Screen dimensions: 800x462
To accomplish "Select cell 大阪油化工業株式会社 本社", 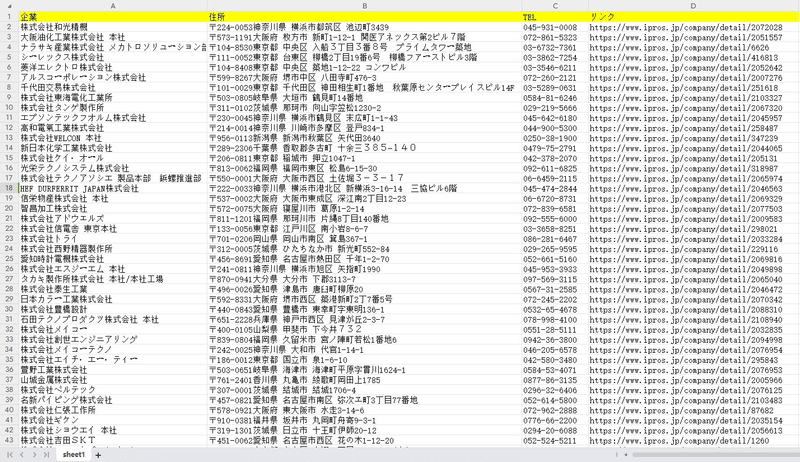I will pyautogui.click(x=113, y=37).
